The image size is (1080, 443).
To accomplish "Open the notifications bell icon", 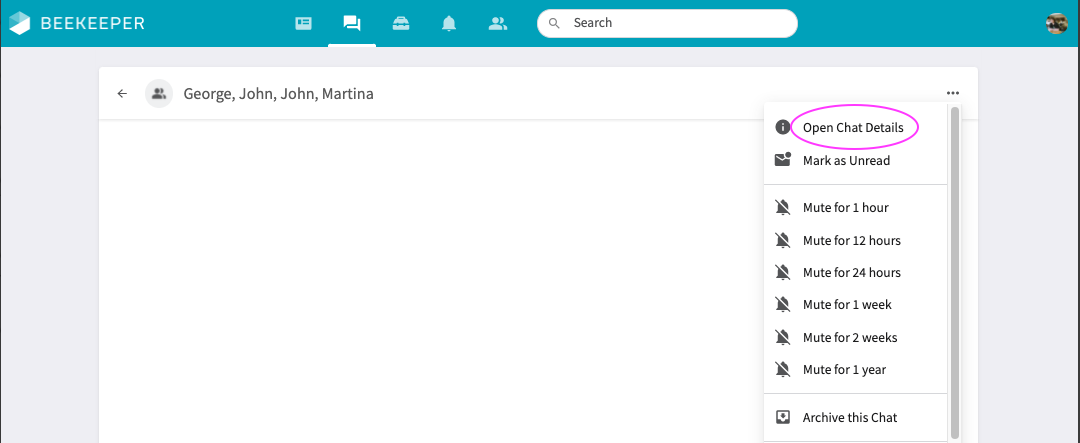I will (x=449, y=23).
